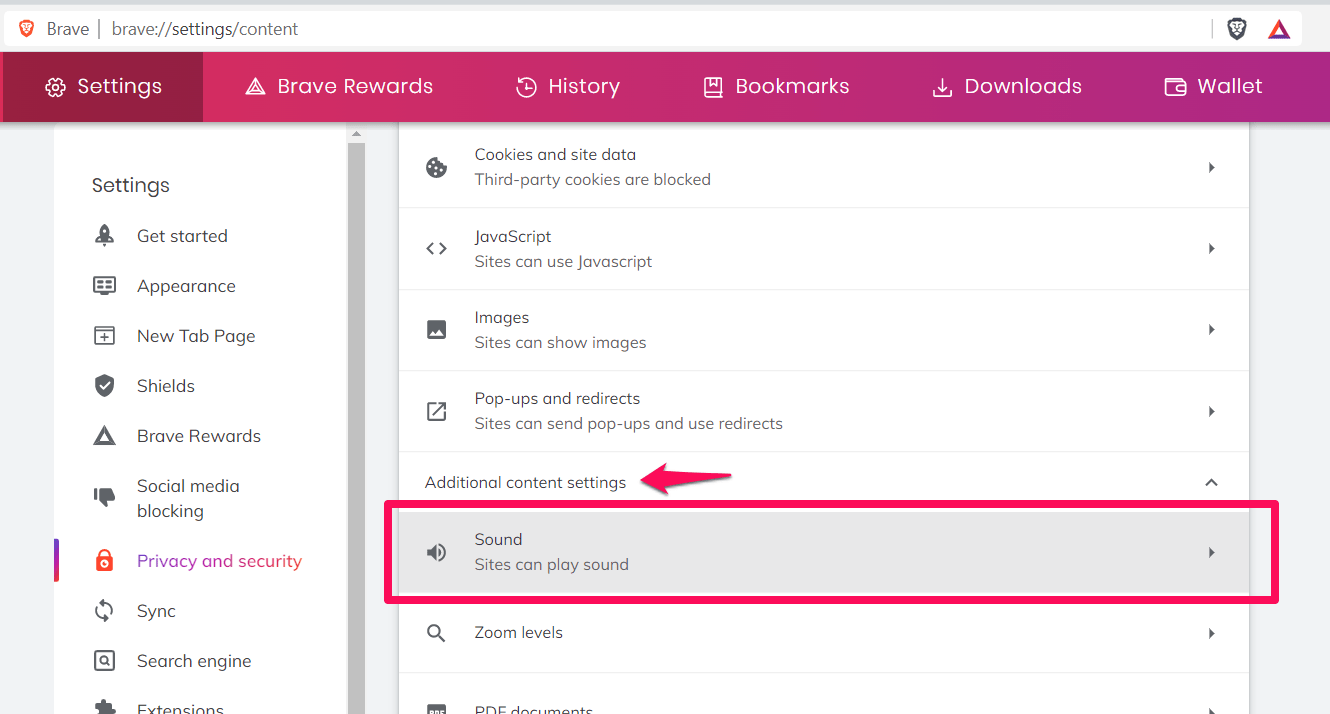Click the Bookmarks book icon in top bar
This screenshot has width=1330, height=714.
[713, 87]
